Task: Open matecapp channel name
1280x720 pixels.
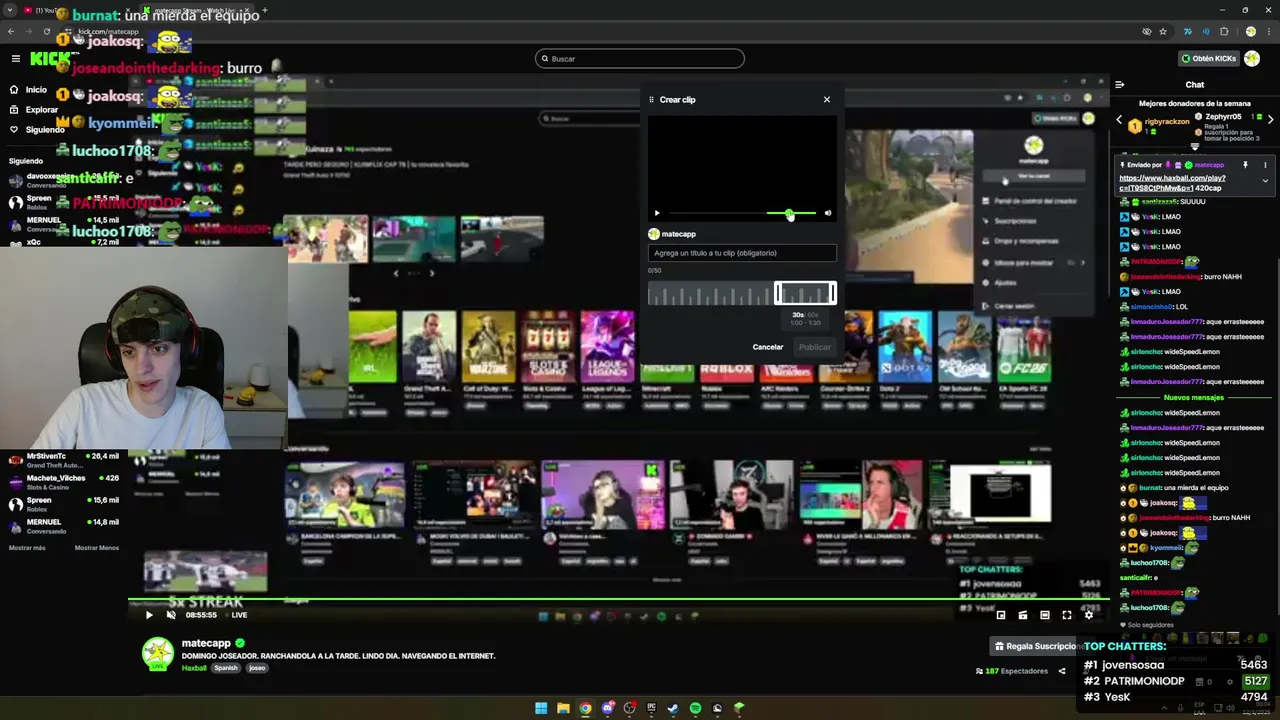Action: click(206, 643)
